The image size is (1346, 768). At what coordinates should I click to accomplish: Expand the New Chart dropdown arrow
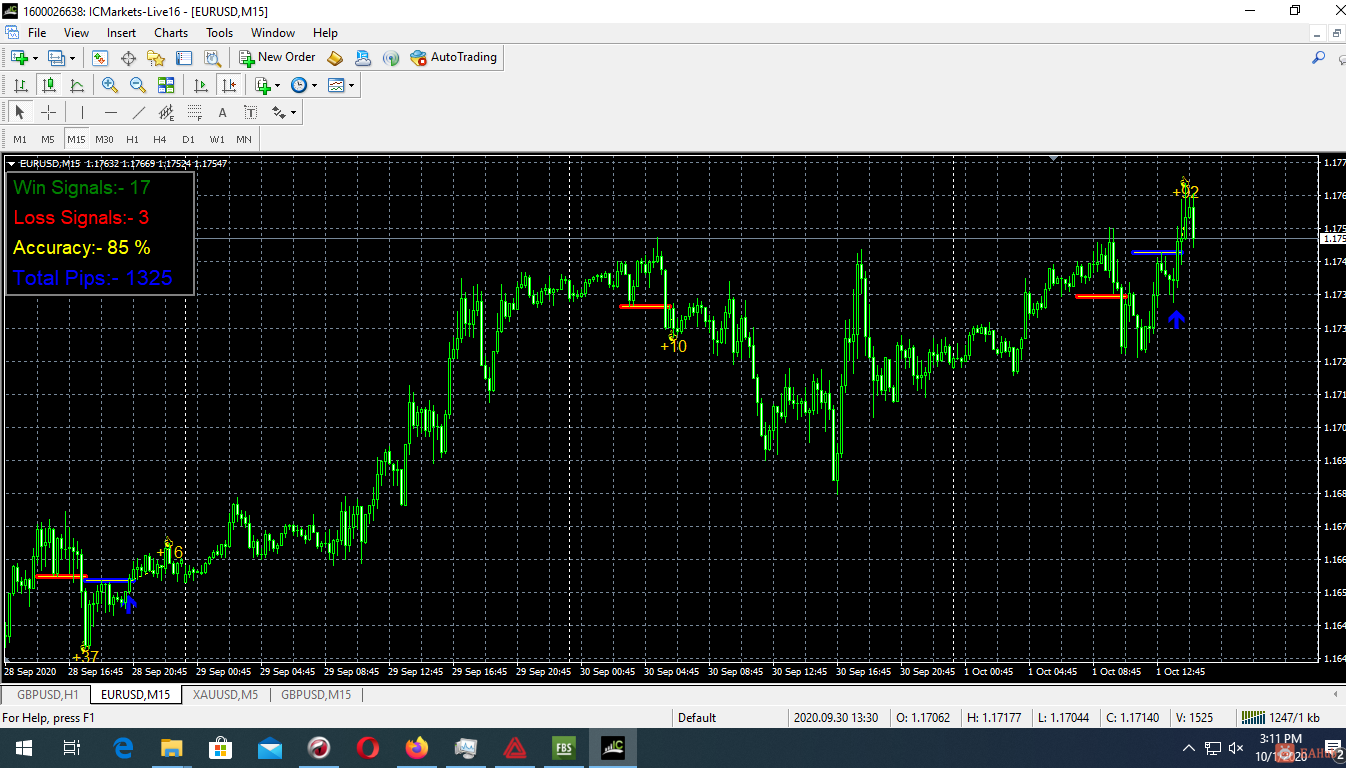click(35, 58)
